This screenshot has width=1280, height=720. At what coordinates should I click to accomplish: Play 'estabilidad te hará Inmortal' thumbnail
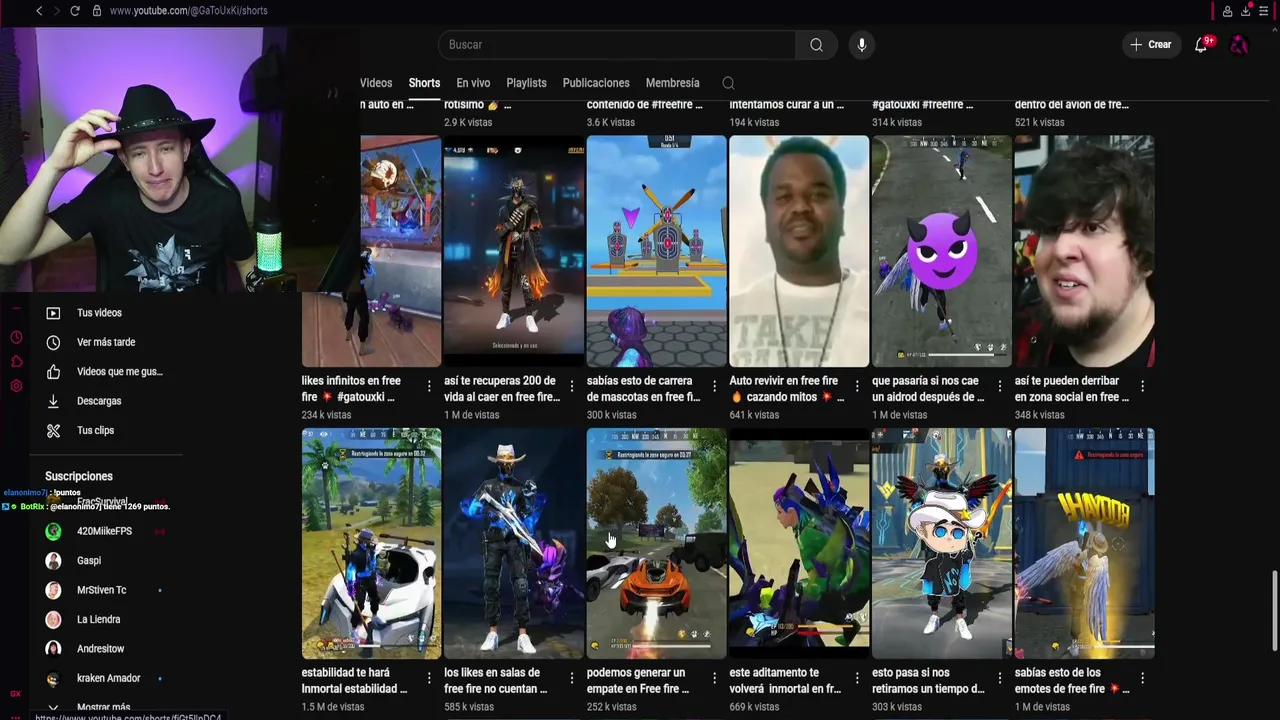(371, 544)
